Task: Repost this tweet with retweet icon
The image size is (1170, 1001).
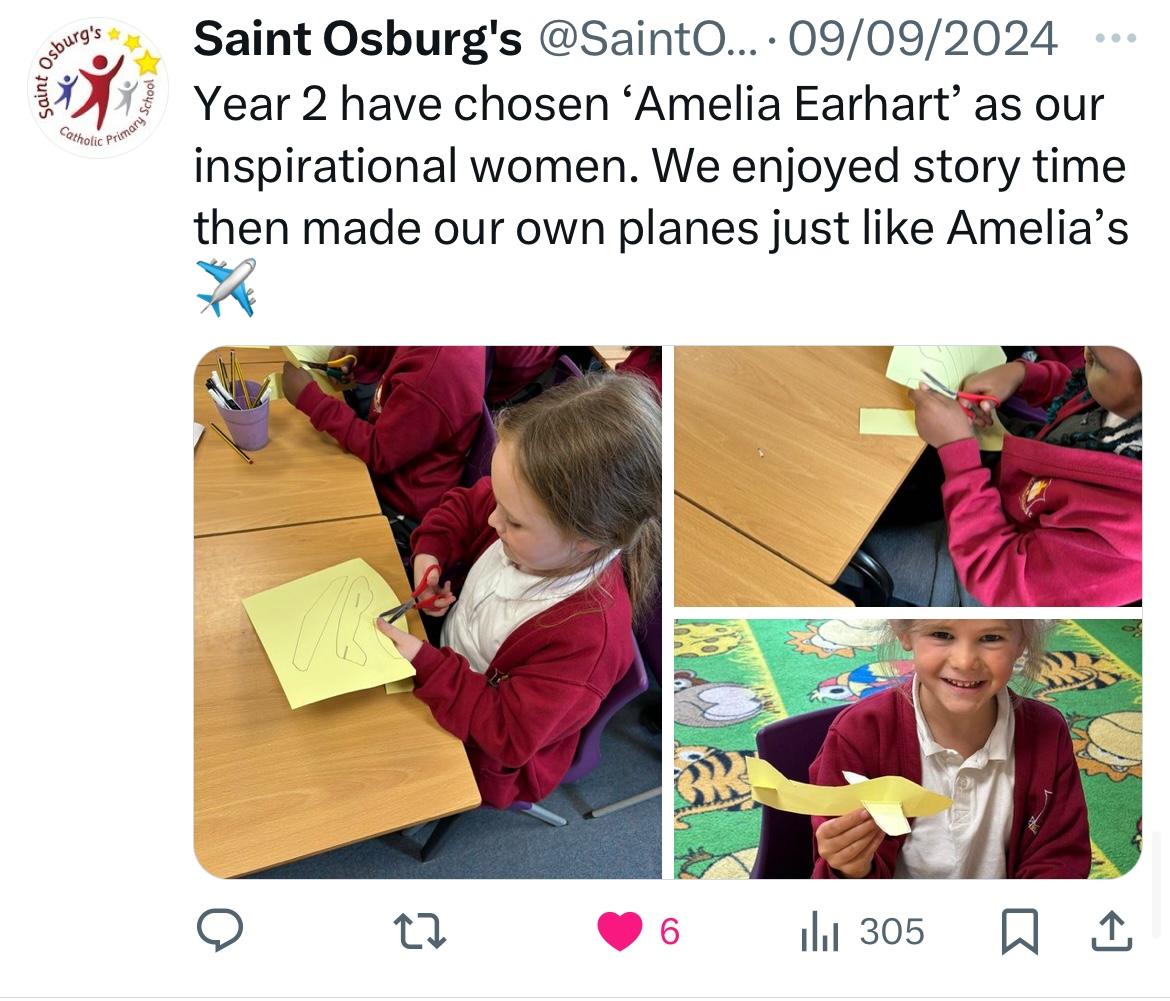Action: (419, 932)
